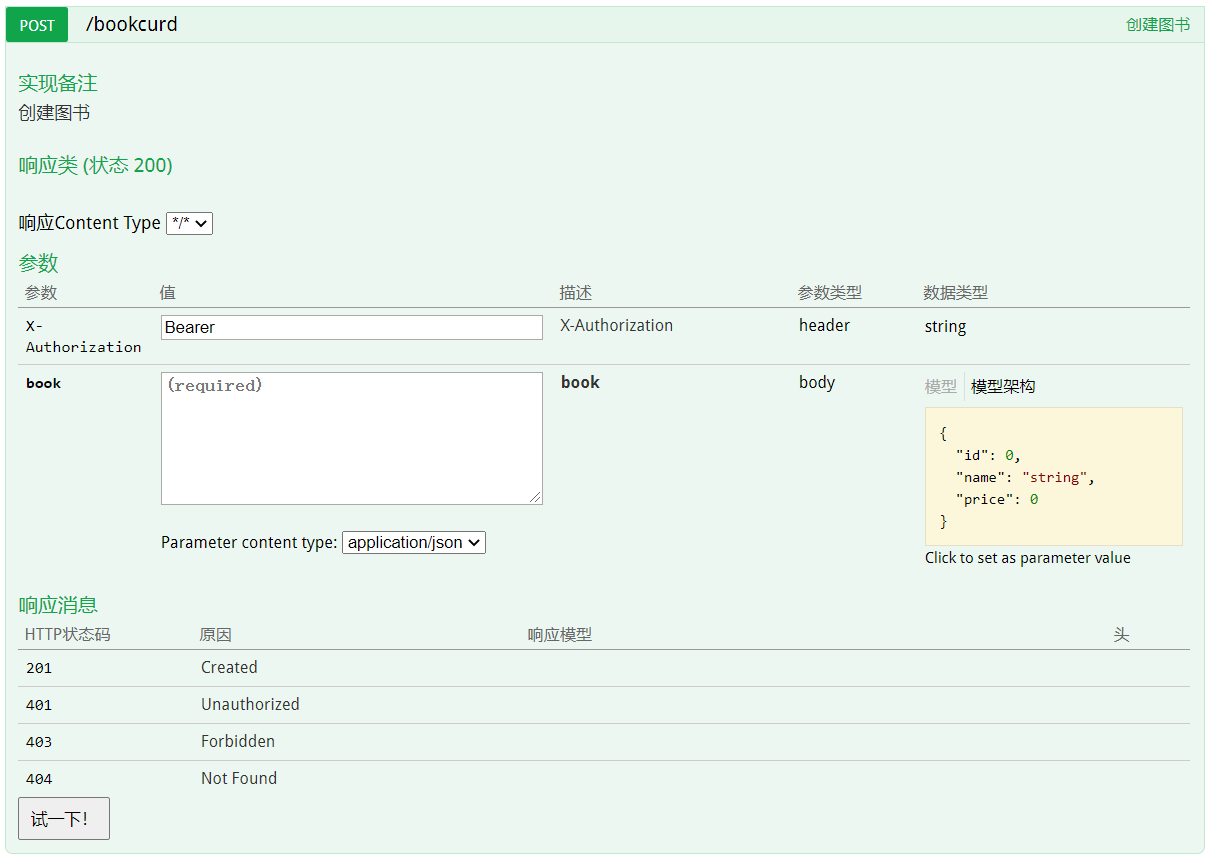Click the 实现备注 heading

coord(58,83)
